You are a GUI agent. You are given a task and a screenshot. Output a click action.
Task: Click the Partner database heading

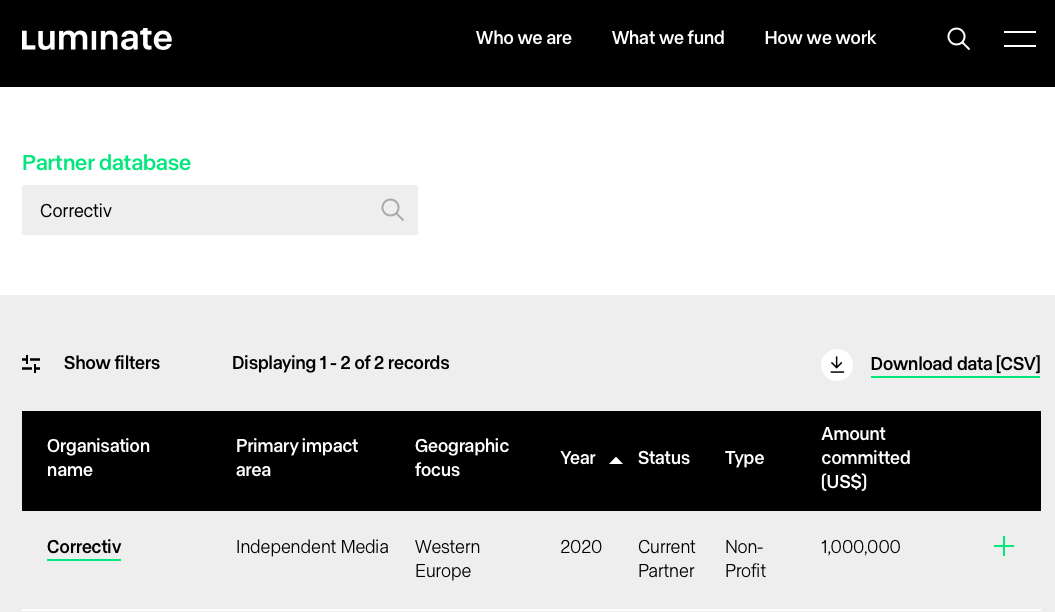pos(106,163)
